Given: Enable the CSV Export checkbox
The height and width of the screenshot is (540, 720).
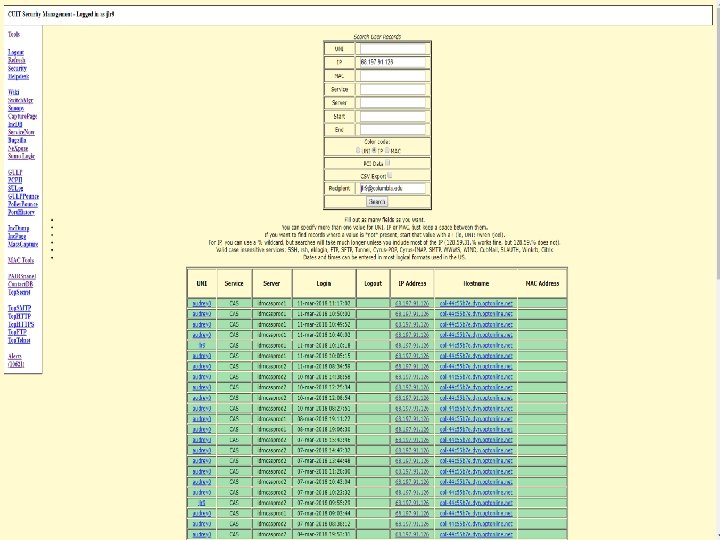Looking at the screenshot, I should click(389, 175).
